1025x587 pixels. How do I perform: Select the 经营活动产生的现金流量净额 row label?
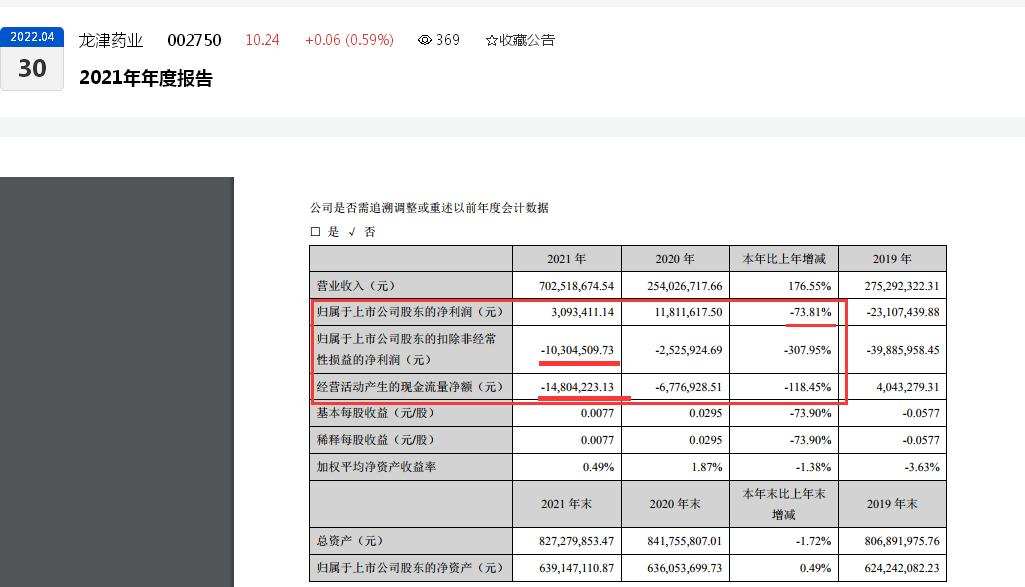[x=411, y=387]
